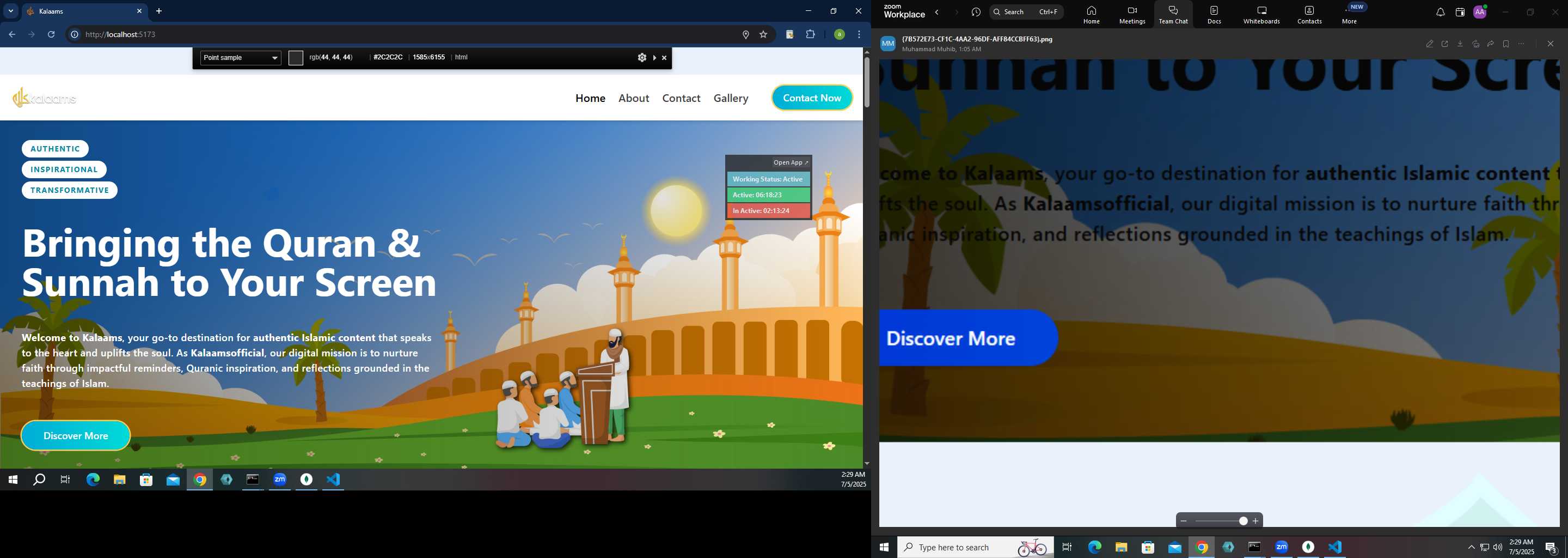This screenshot has height=558, width=1568.
Task: Download the png image in Zoom viewer
Action: click(1460, 44)
